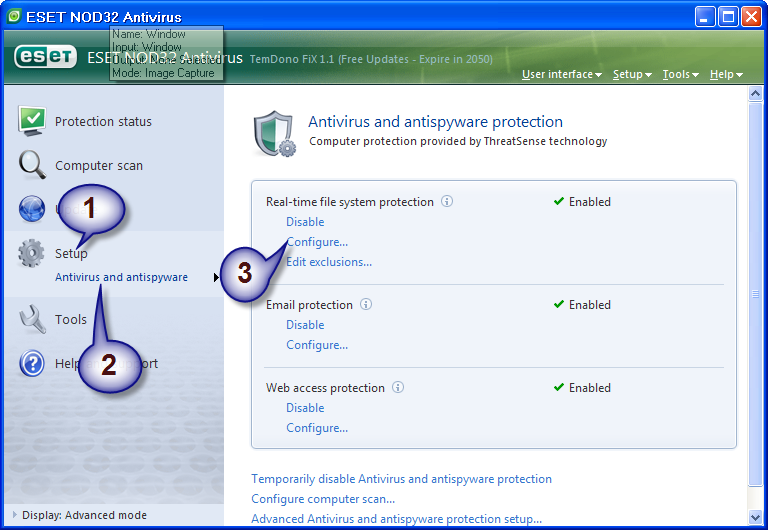Click the Update globe icon
Viewport: 768px width, 530px height.
click(32, 209)
